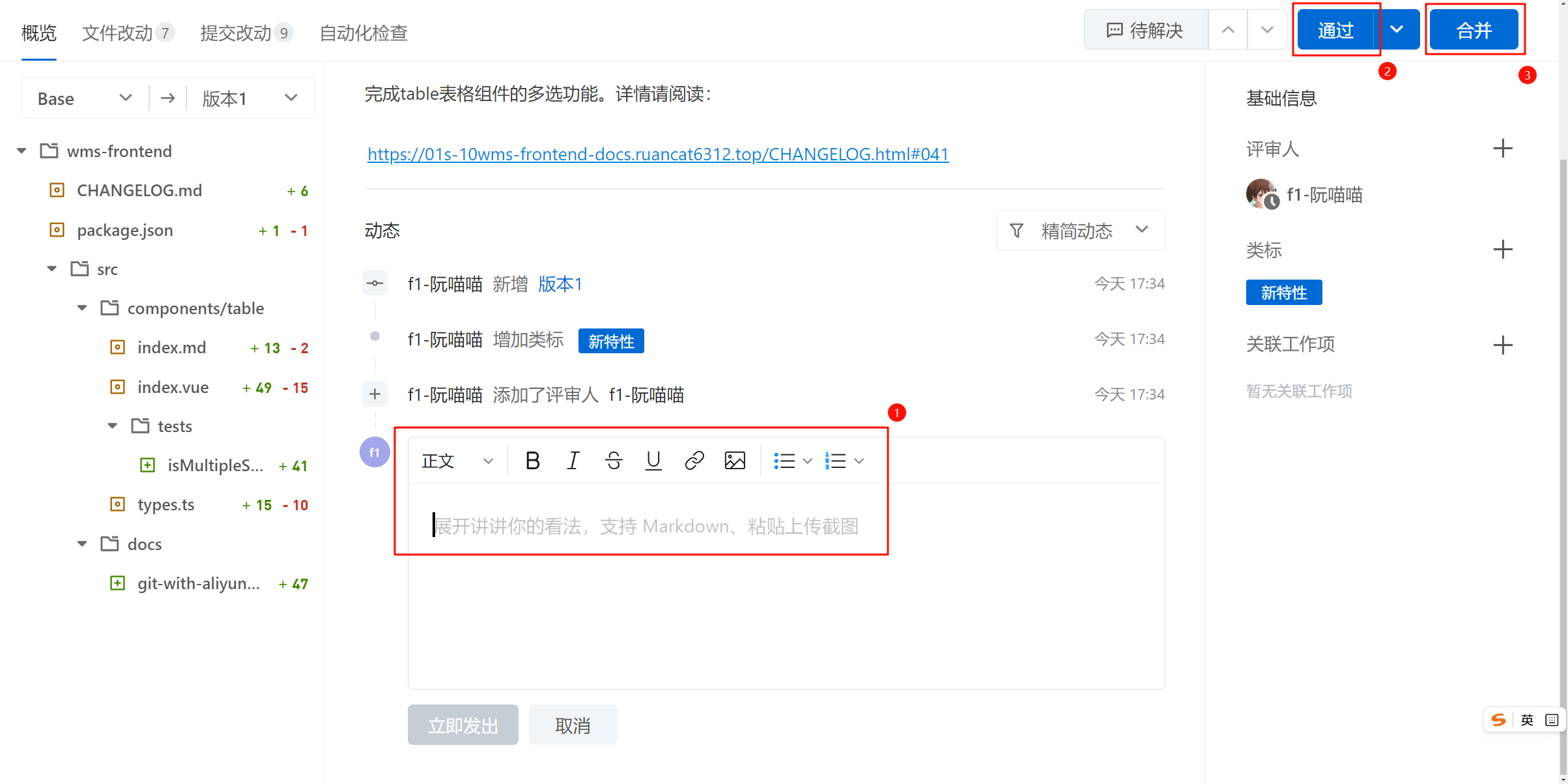The image size is (1568, 784).
Task: Click the modified file icon of CHANGELOG.md
Action: 57,190
